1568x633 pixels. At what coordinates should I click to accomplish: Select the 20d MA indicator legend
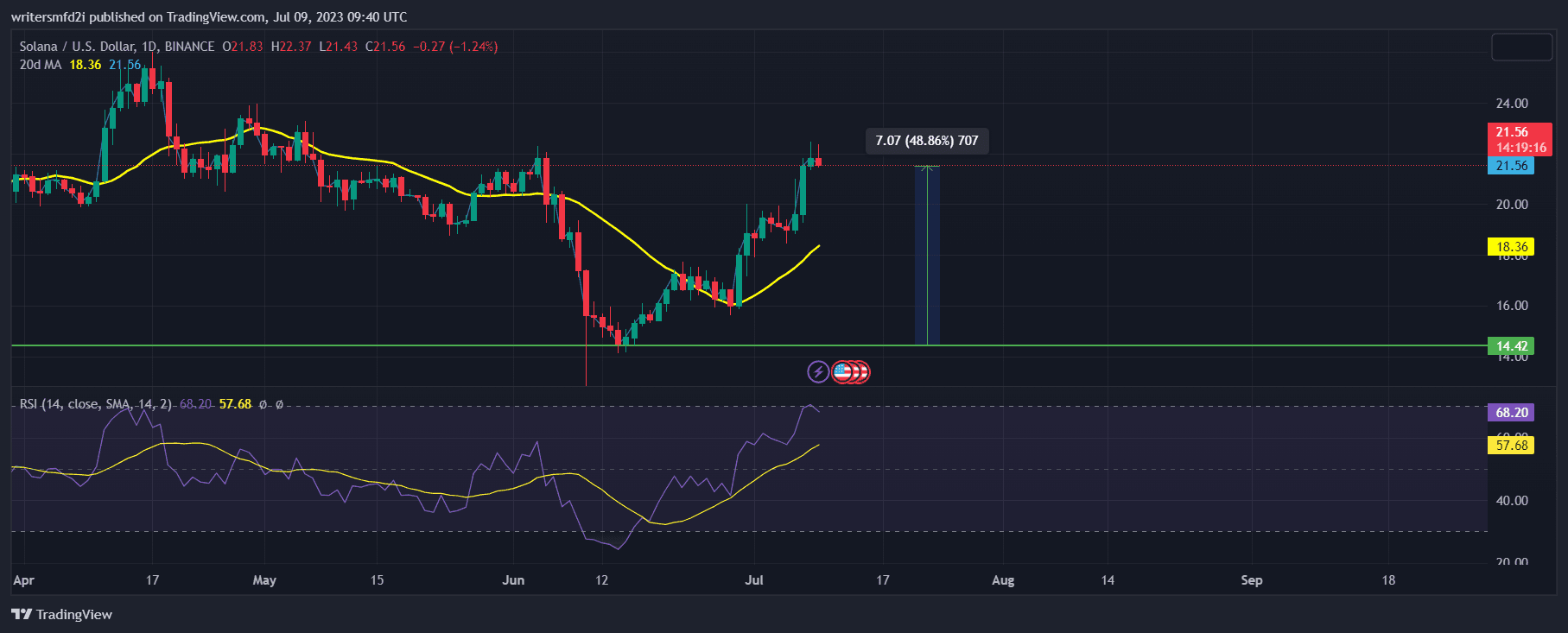pyautogui.click(x=41, y=65)
